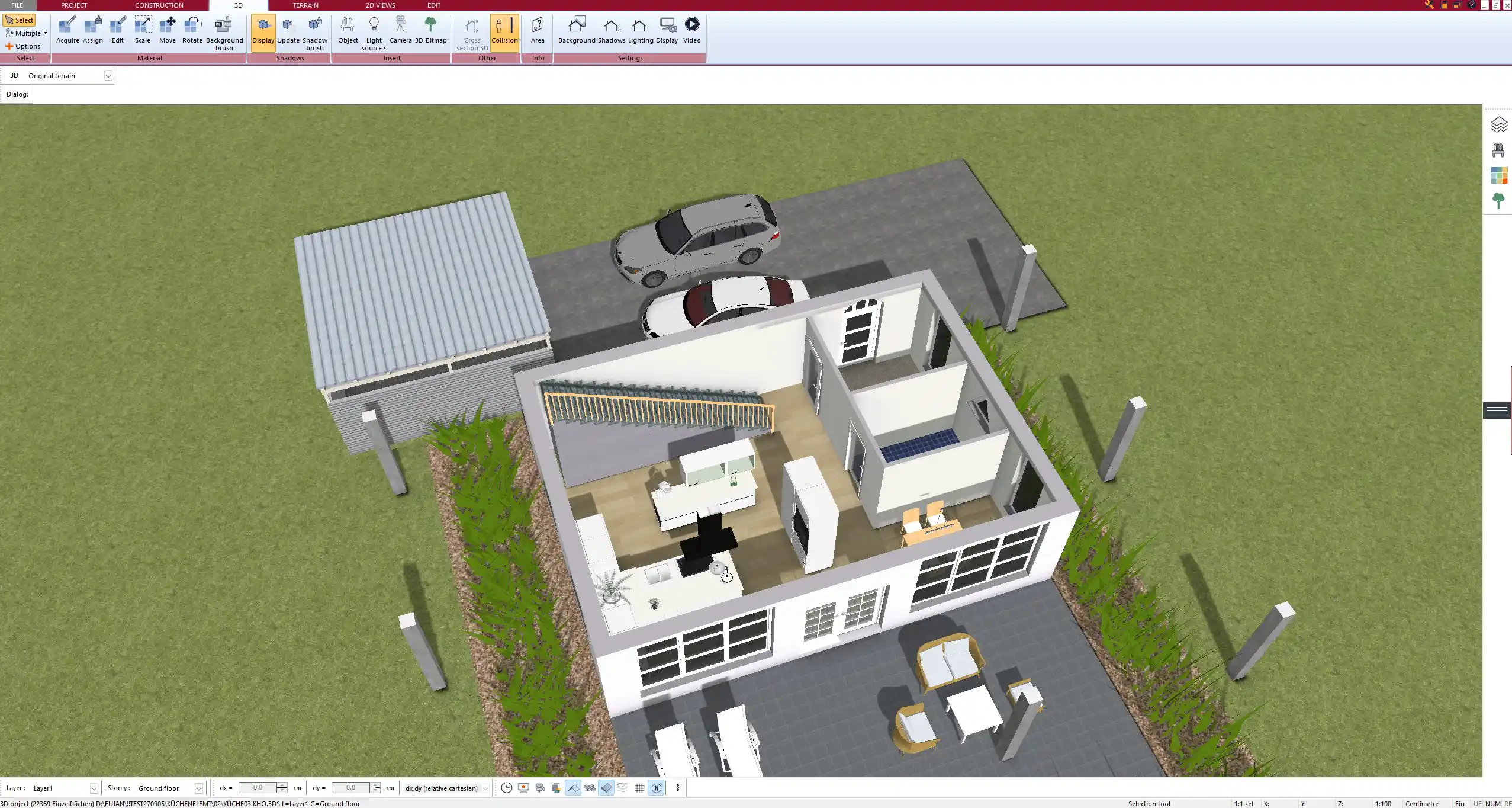Increase dx value with up arrow
The width and height of the screenshot is (1512, 808).
pyautogui.click(x=282, y=785)
